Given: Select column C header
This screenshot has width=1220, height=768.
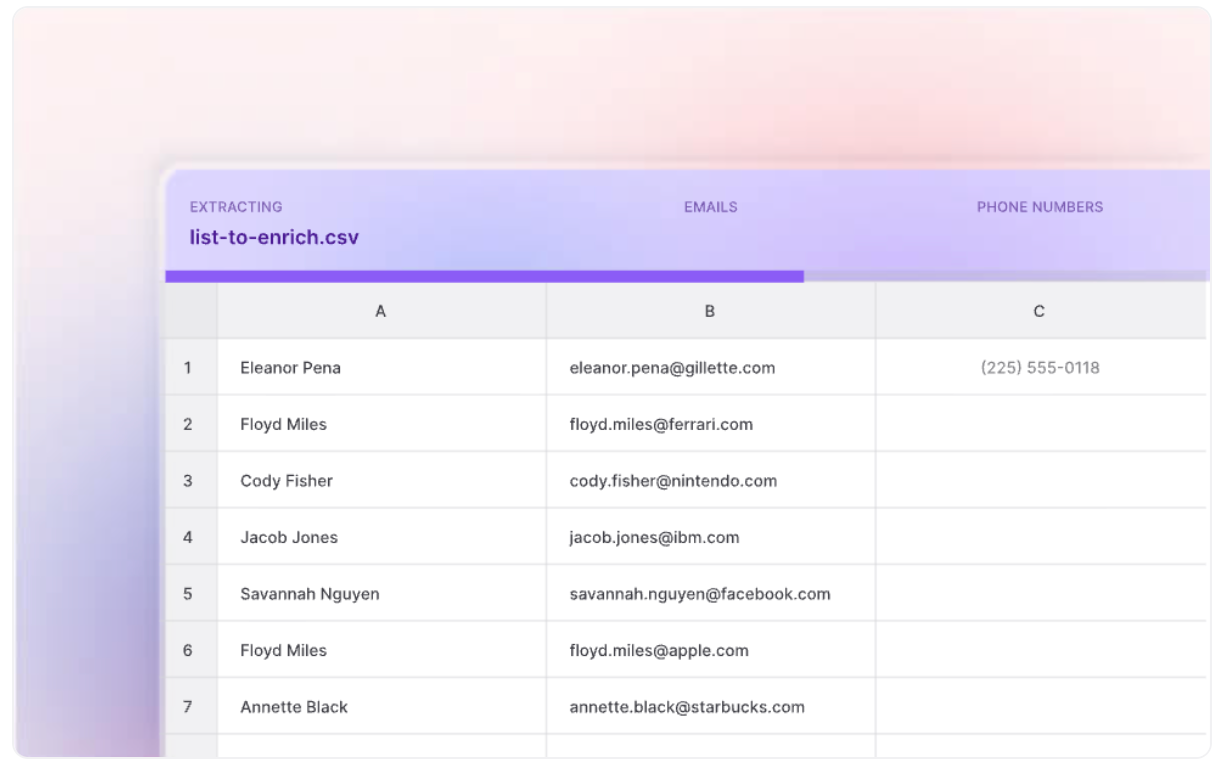Looking at the screenshot, I should (1039, 311).
